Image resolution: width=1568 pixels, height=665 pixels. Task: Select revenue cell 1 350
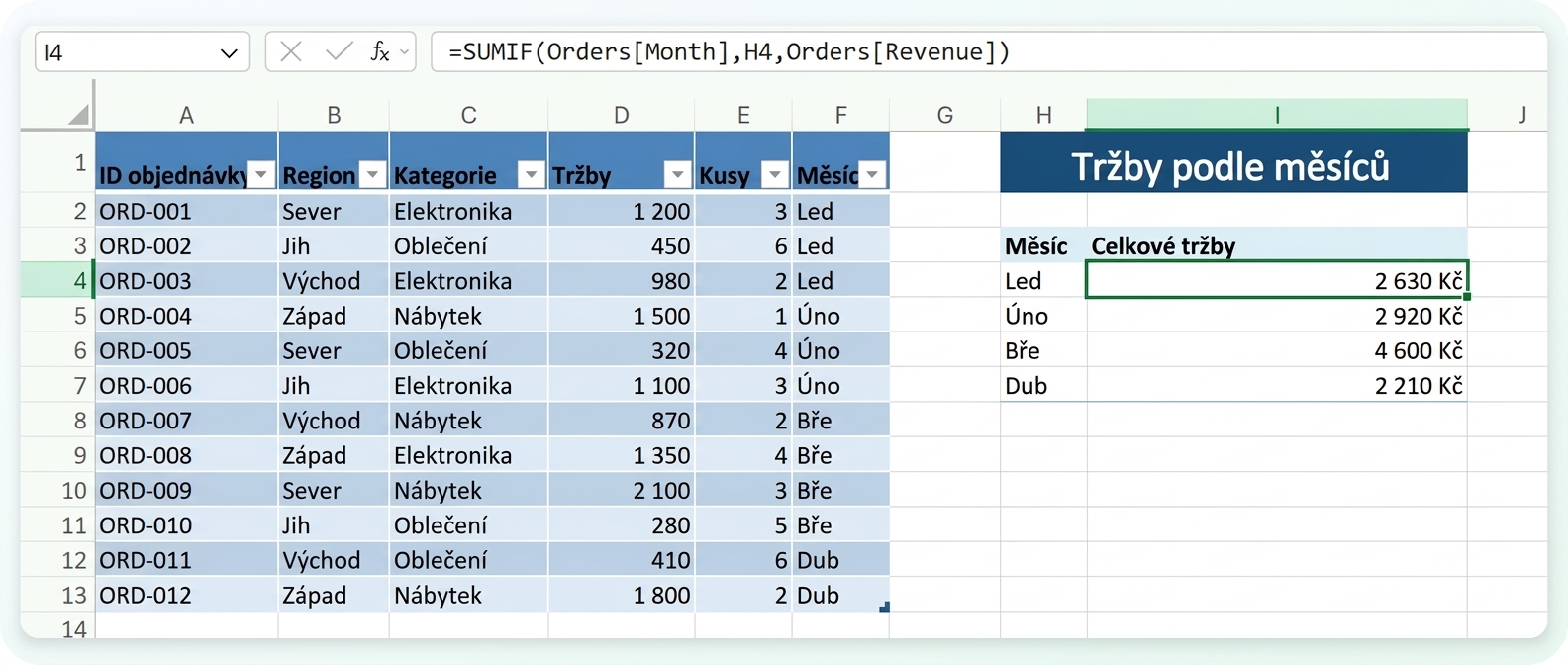pos(622,455)
